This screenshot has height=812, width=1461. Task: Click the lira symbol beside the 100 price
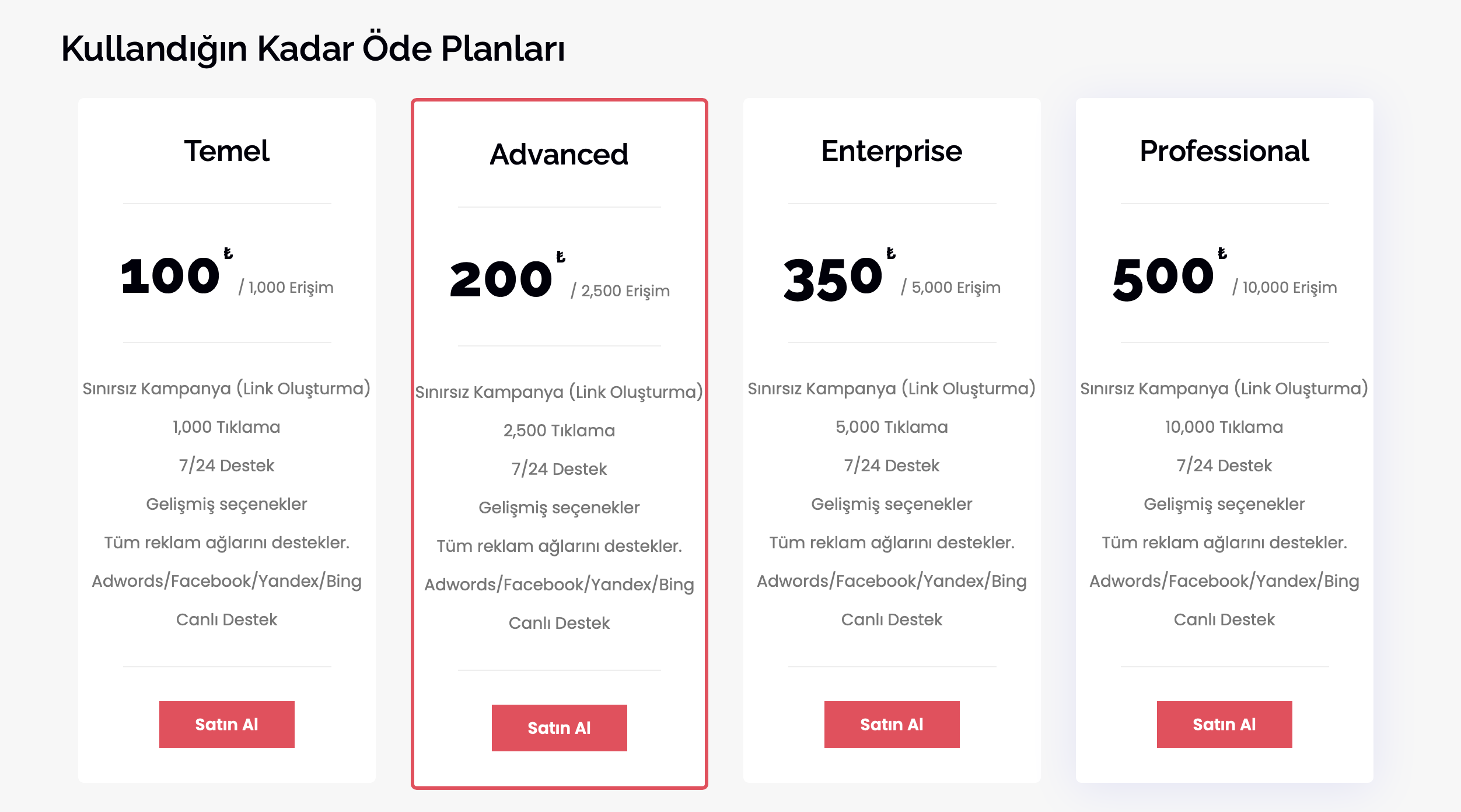coord(228,253)
